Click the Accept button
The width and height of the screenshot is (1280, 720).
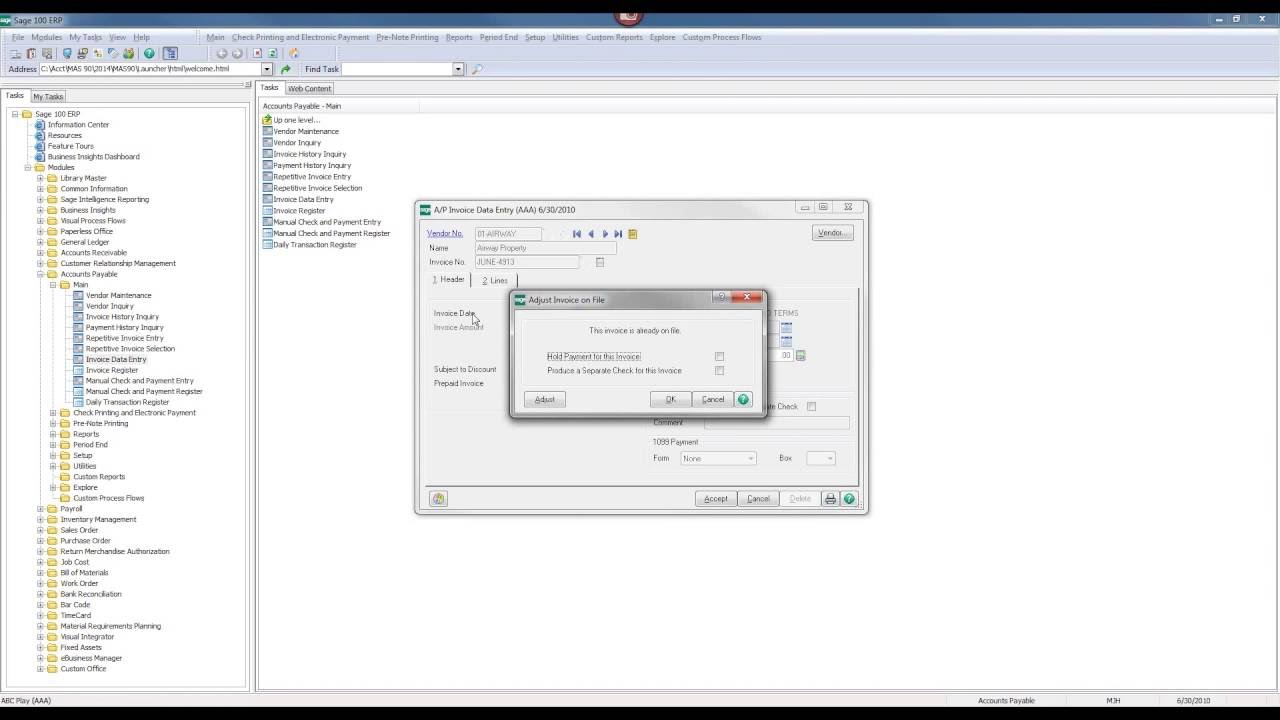pyautogui.click(x=716, y=499)
